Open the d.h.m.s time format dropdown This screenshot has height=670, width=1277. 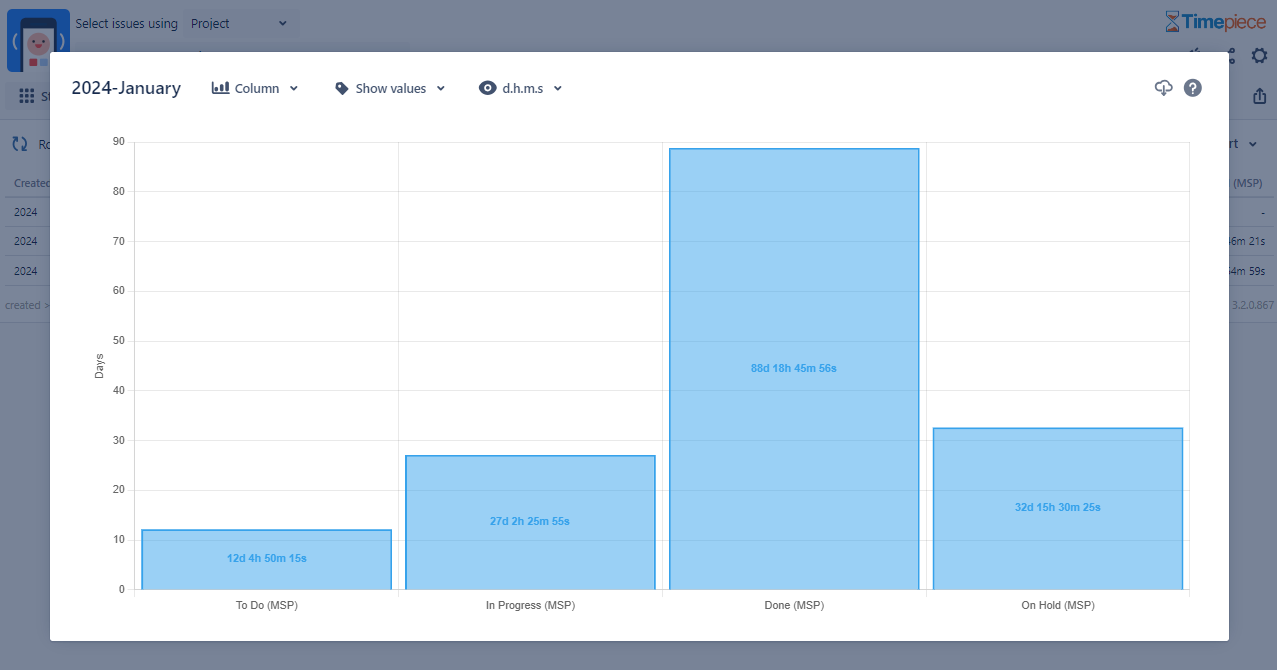click(522, 88)
